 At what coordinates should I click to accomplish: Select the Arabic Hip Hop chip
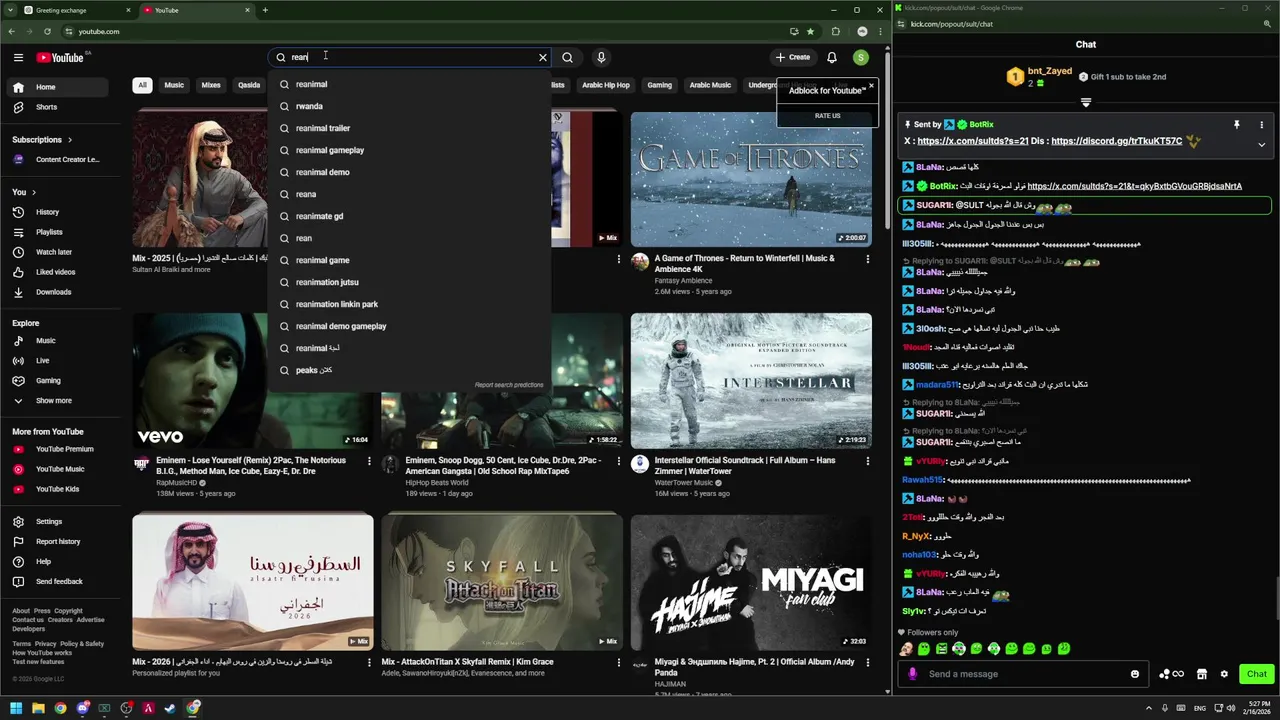pyautogui.click(x=606, y=85)
